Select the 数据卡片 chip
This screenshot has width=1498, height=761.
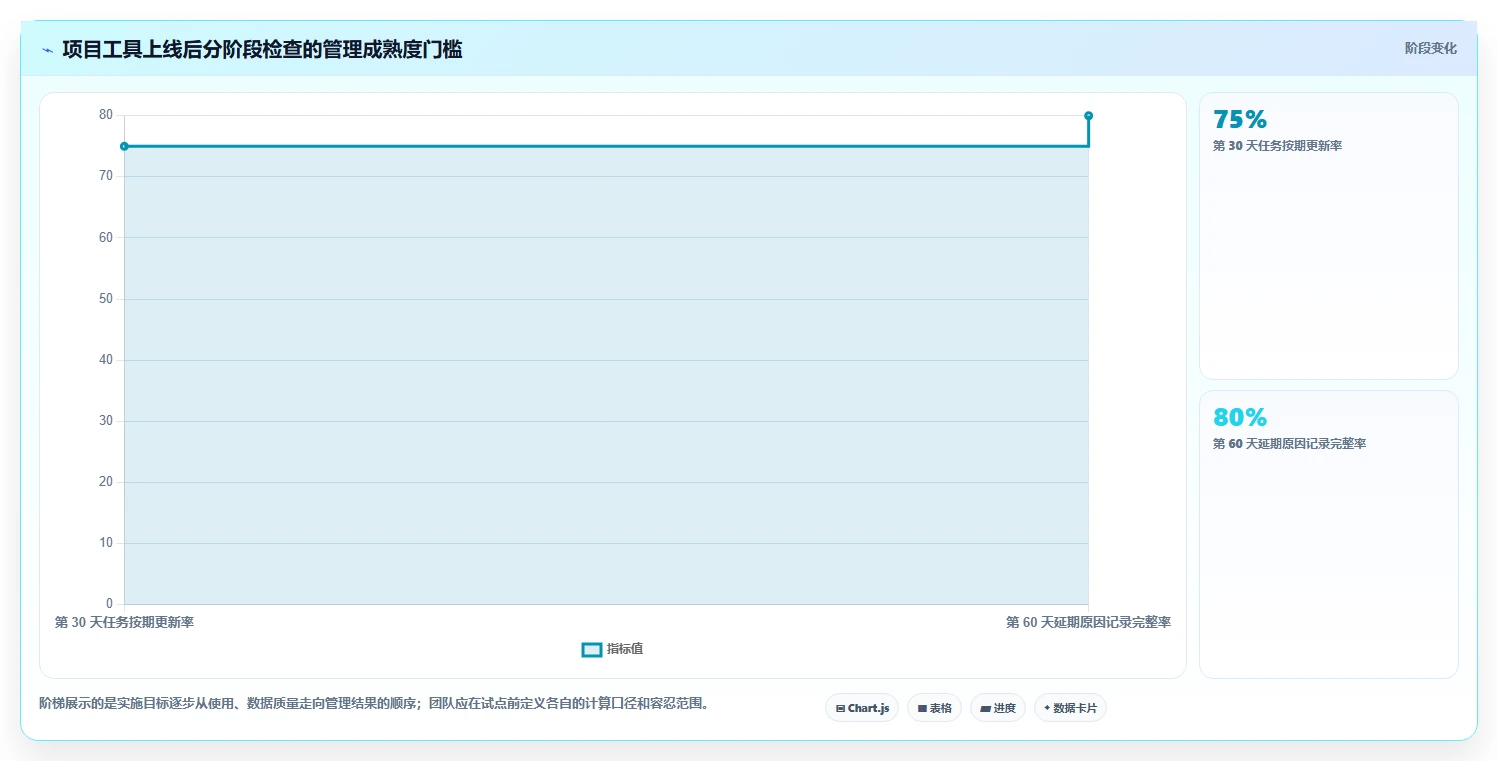1070,708
